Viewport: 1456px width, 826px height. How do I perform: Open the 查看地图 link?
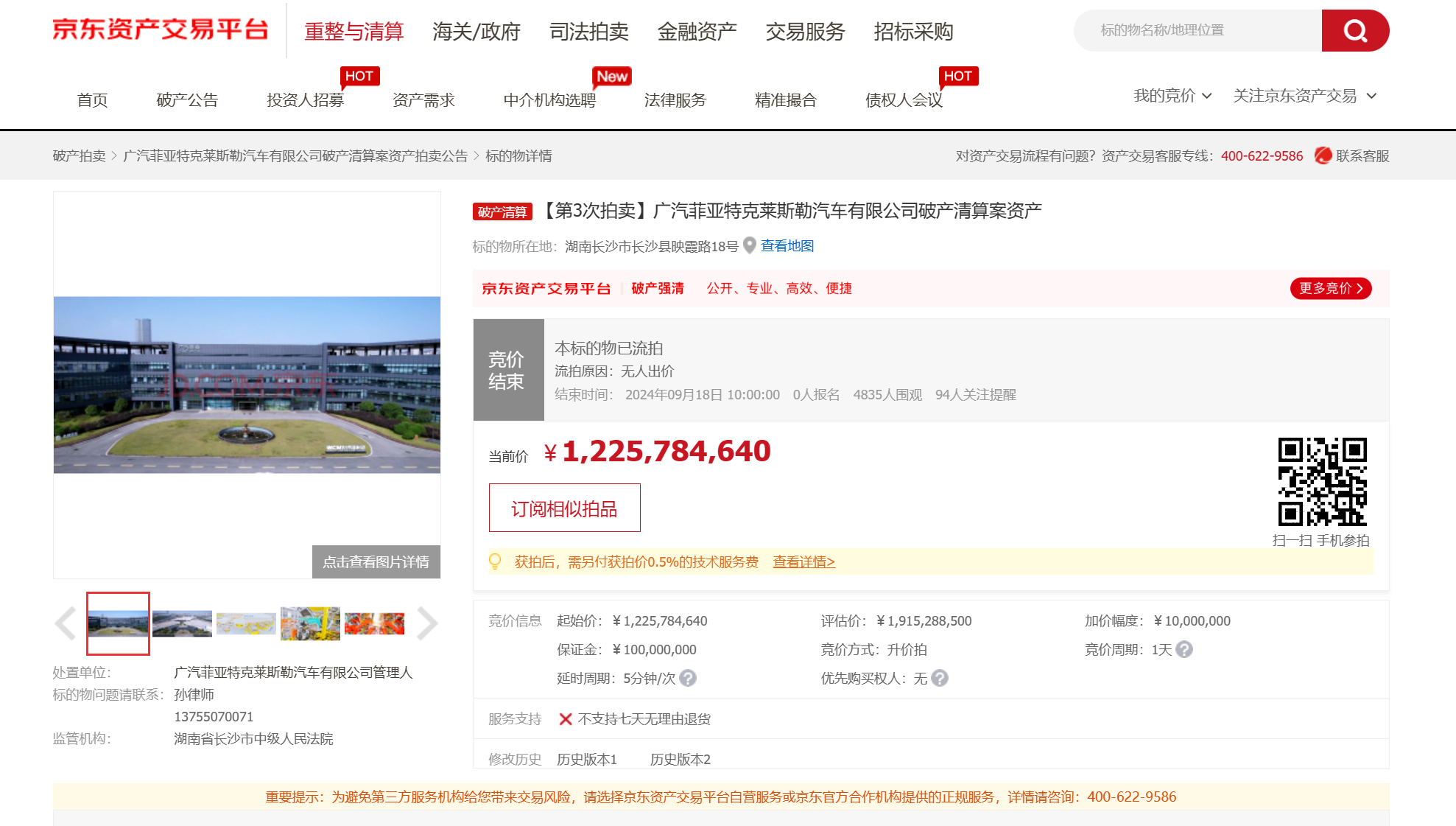787,245
